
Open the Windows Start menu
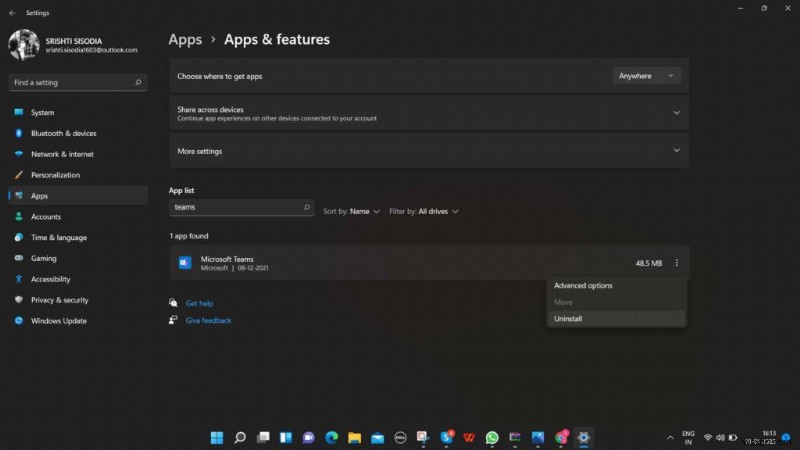tap(217, 437)
